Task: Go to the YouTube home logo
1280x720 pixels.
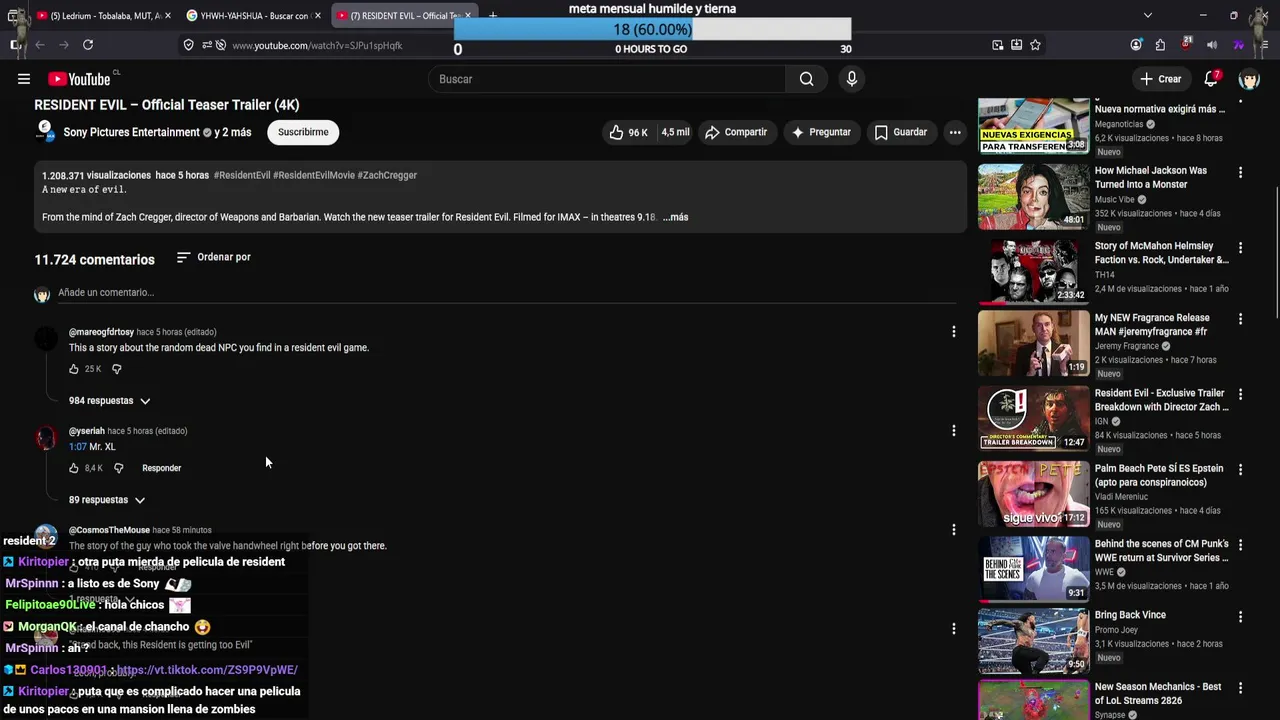Action: (79, 79)
